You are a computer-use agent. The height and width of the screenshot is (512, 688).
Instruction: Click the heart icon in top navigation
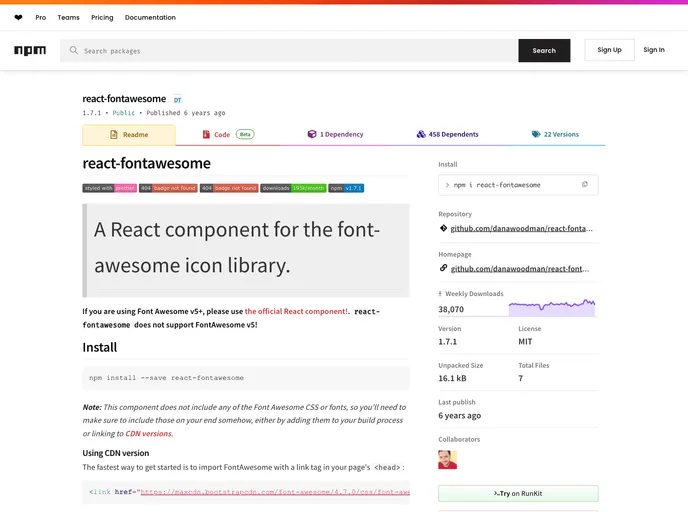[x=18, y=18]
